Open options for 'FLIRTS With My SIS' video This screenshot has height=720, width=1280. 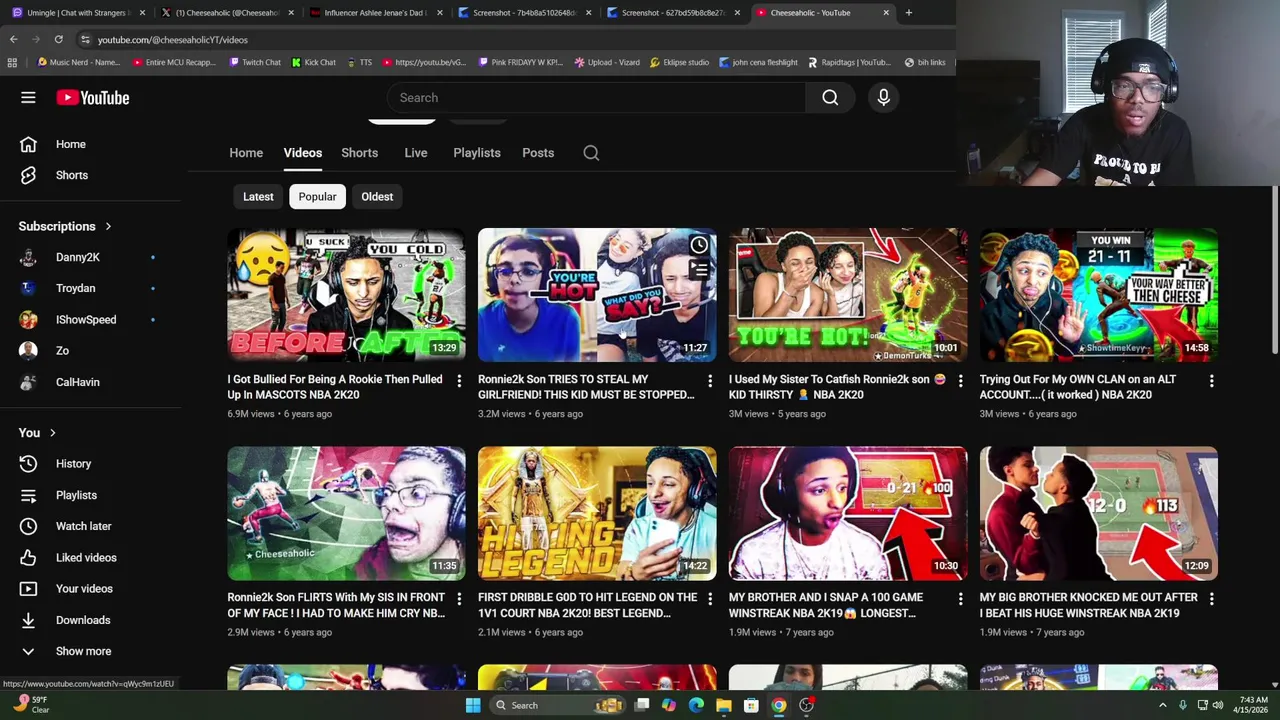pyautogui.click(x=459, y=599)
